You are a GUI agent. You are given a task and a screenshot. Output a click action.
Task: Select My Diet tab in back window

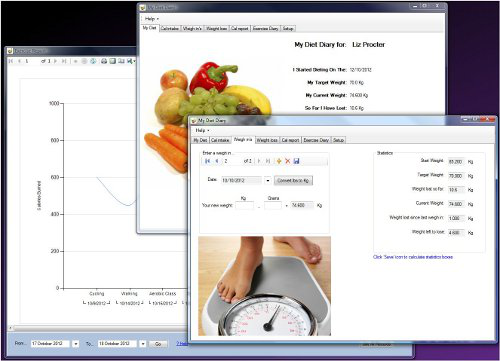pyautogui.click(x=149, y=28)
